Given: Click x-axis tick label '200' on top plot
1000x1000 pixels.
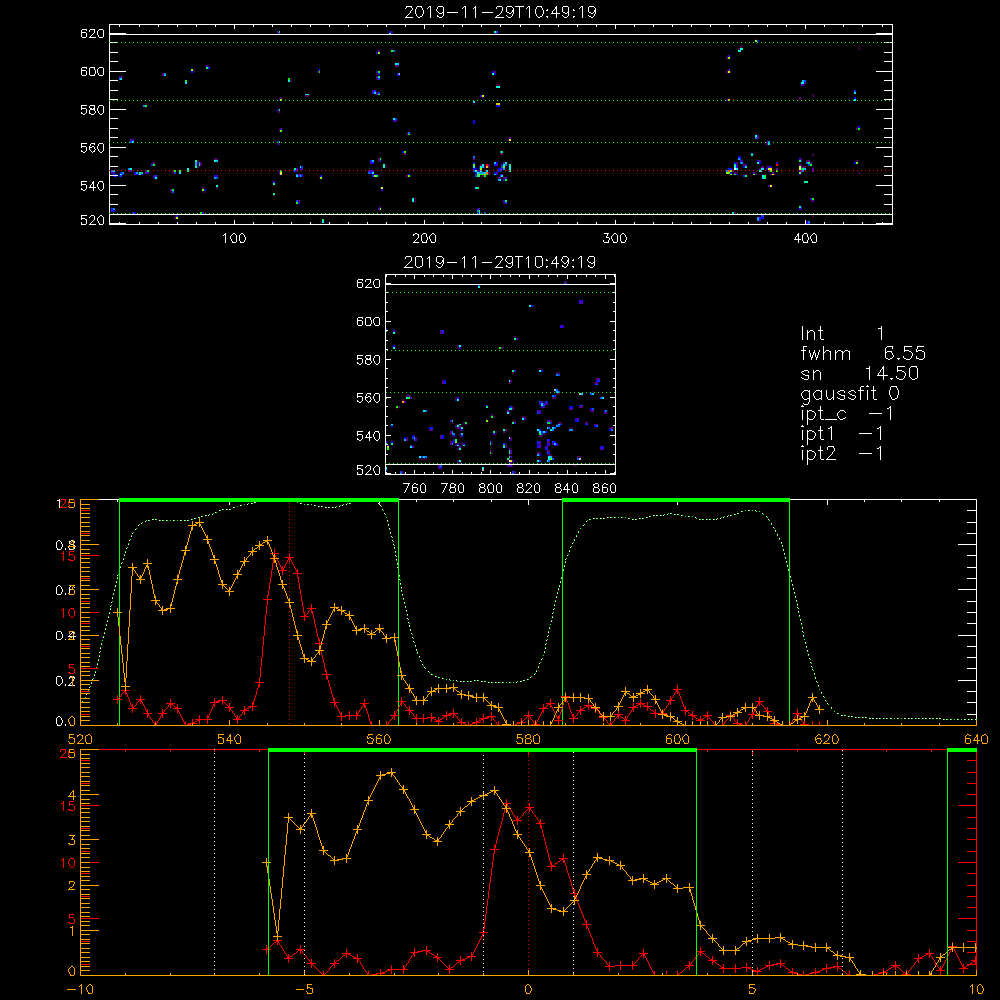Looking at the screenshot, I should pos(424,239).
